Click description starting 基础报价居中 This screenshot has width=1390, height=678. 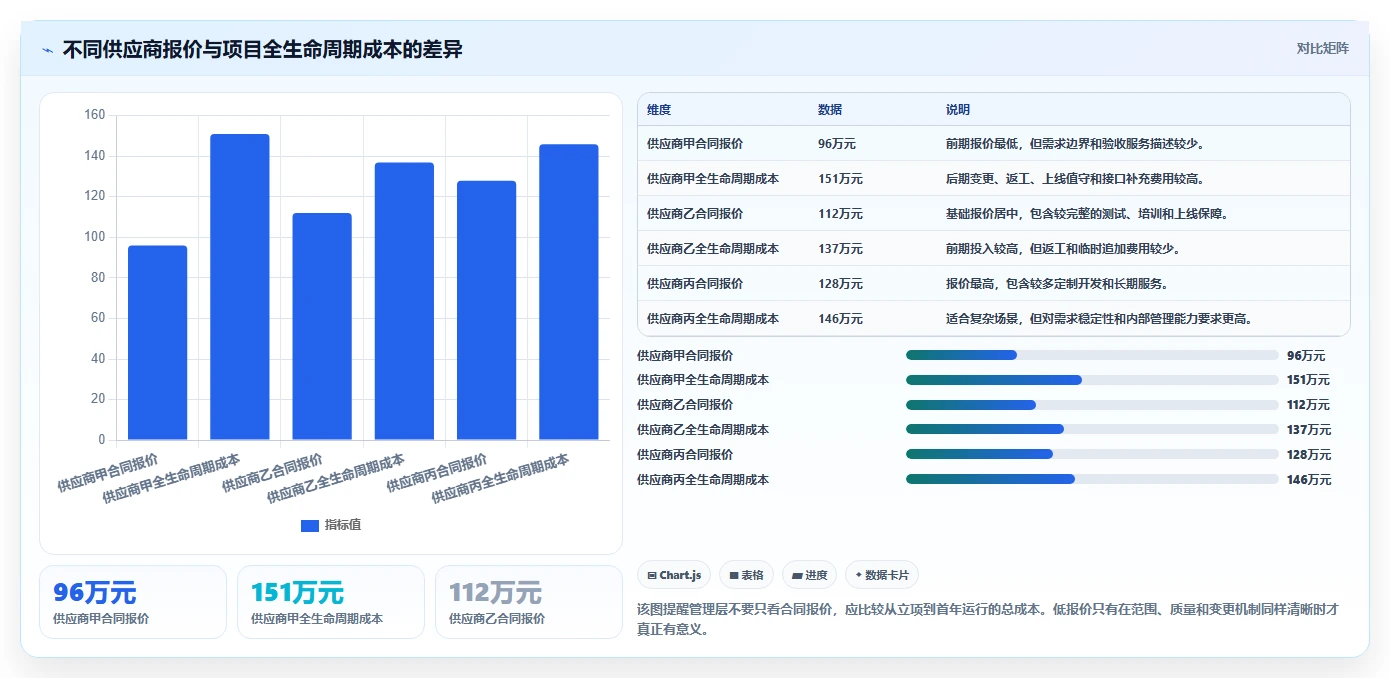pos(1086,214)
